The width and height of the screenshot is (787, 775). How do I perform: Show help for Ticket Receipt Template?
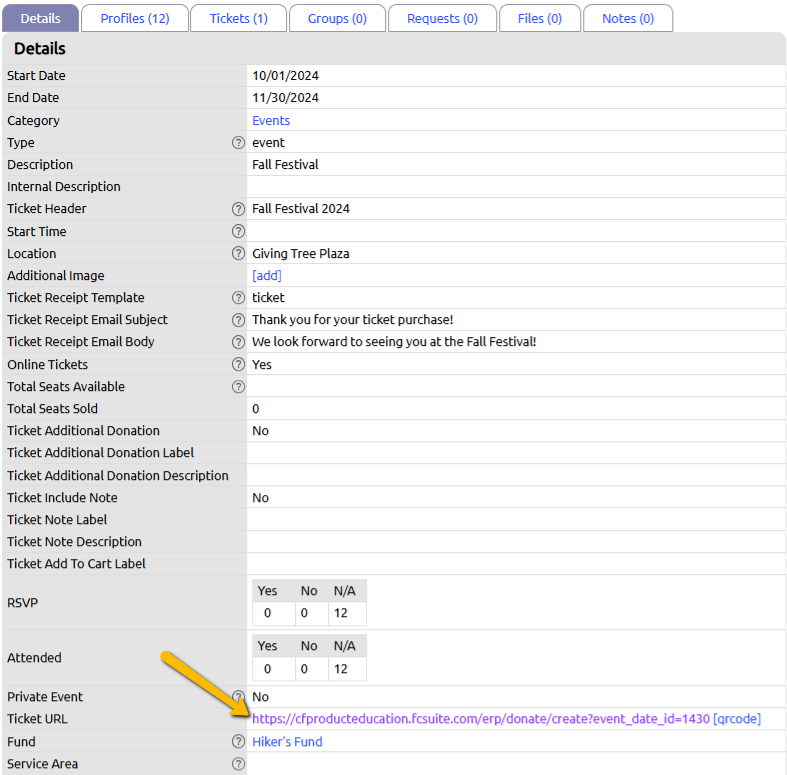pyautogui.click(x=238, y=298)
